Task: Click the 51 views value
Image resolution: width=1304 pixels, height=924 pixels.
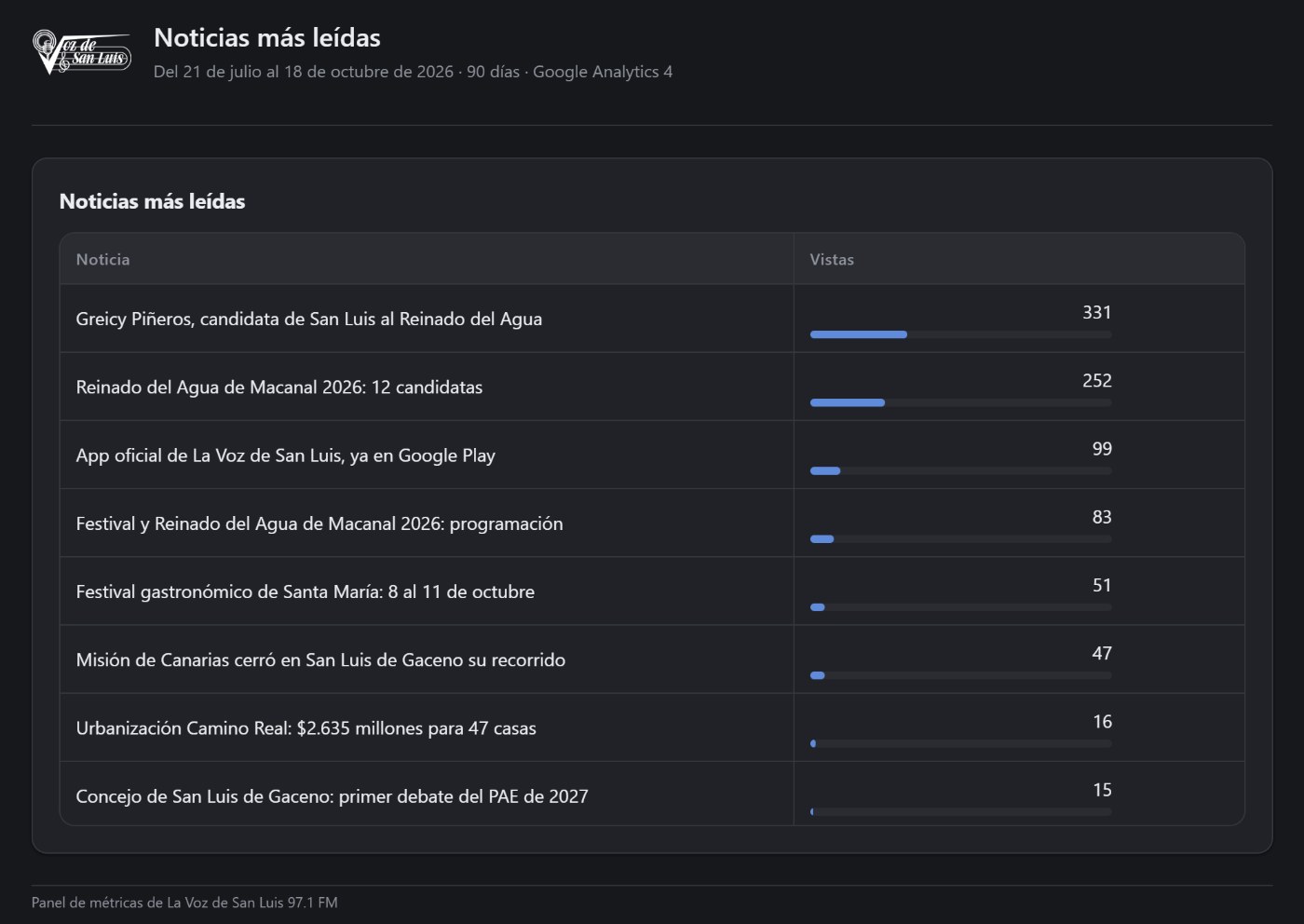Action: click(1102, 585)
